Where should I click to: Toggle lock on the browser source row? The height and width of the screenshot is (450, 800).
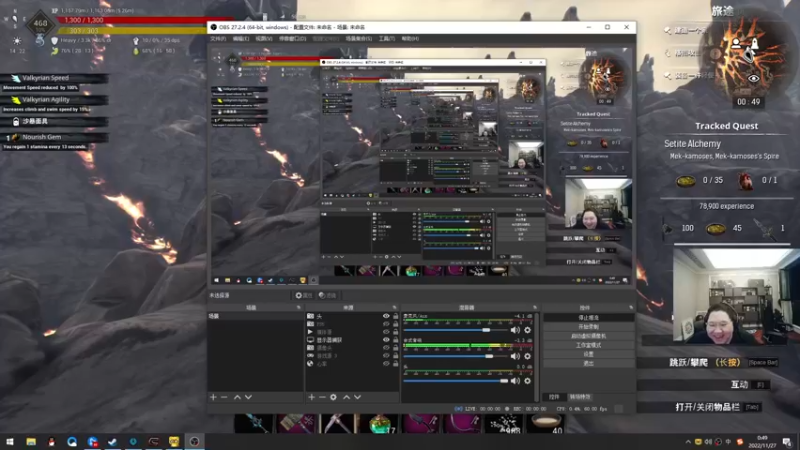(x=395, y=364)
